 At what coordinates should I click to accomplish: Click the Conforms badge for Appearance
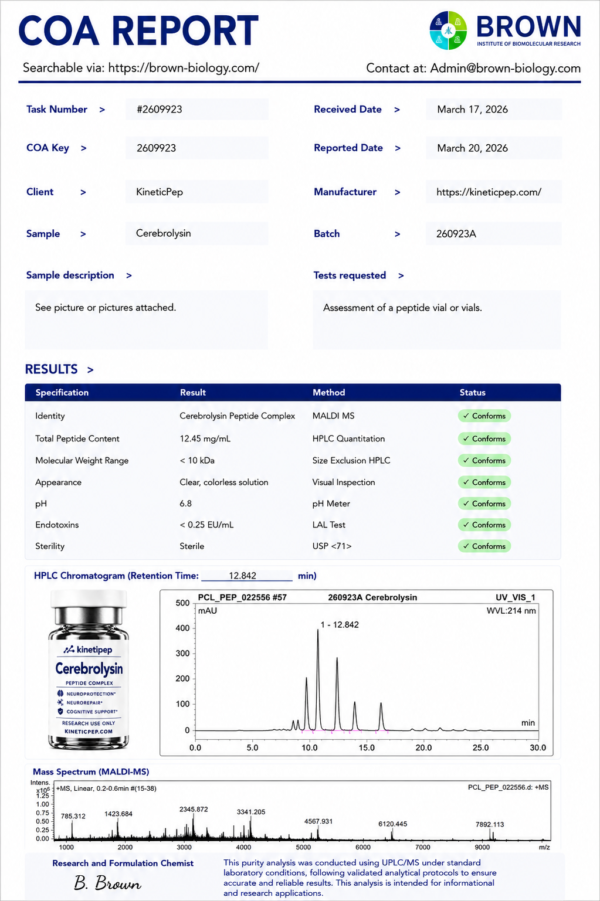tap(484, 482)
